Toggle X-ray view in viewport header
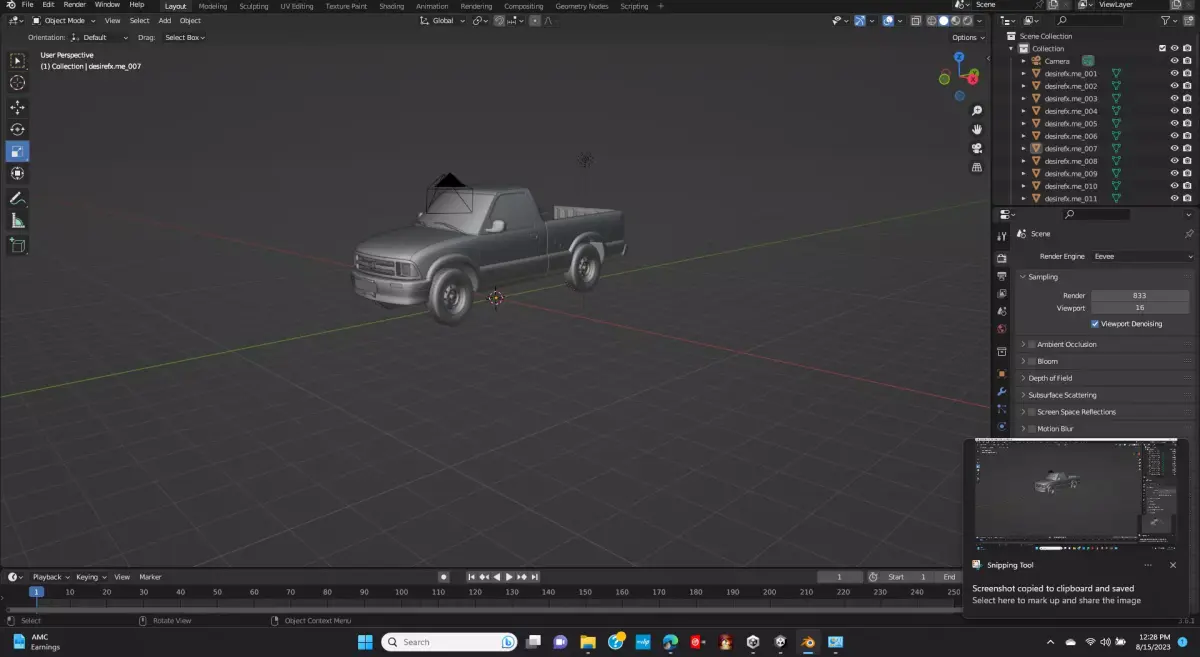 (915, 20)
